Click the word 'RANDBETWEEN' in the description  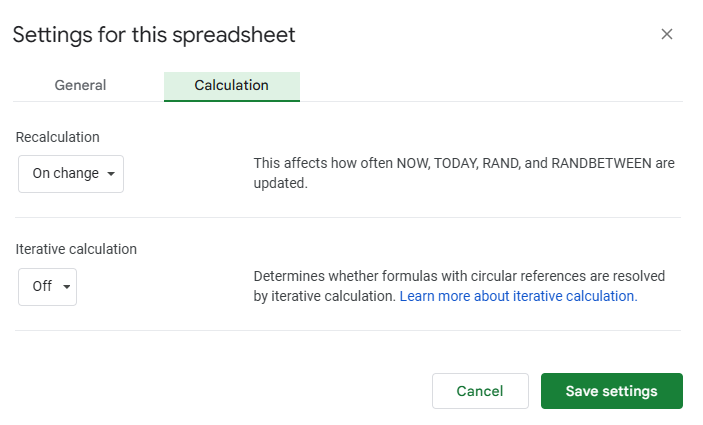pyautogui.click(x=601, y=163)
